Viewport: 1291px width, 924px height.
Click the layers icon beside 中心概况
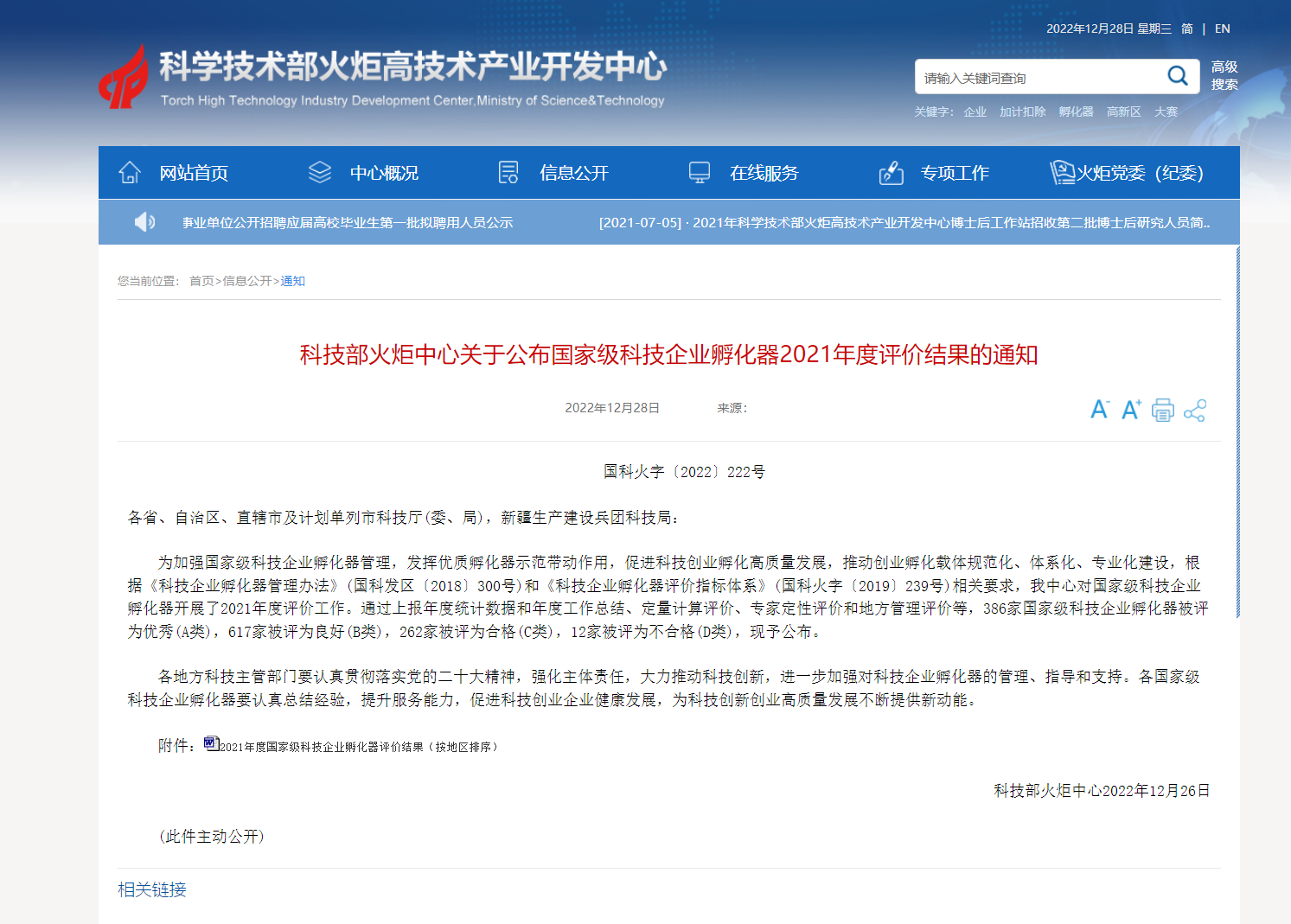tap(320, 173)
